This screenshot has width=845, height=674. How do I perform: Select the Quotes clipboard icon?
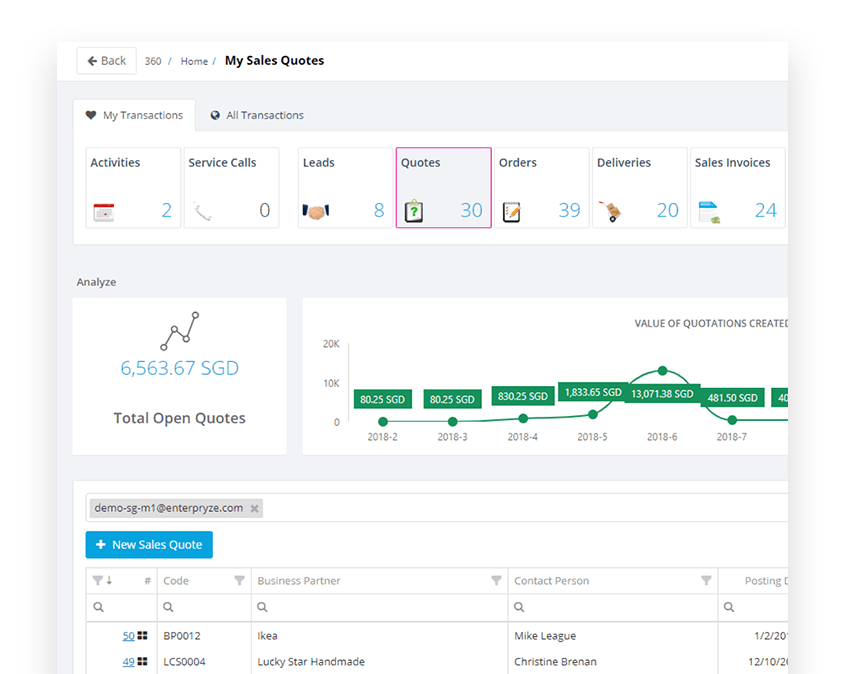414,211
